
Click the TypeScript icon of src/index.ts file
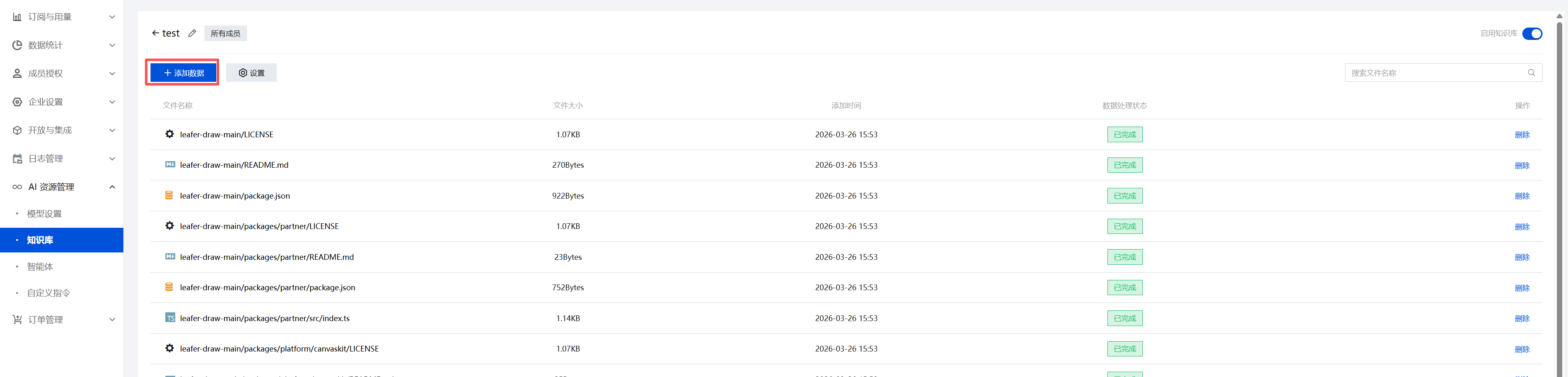pyautogui.click(x=170, y=318)
